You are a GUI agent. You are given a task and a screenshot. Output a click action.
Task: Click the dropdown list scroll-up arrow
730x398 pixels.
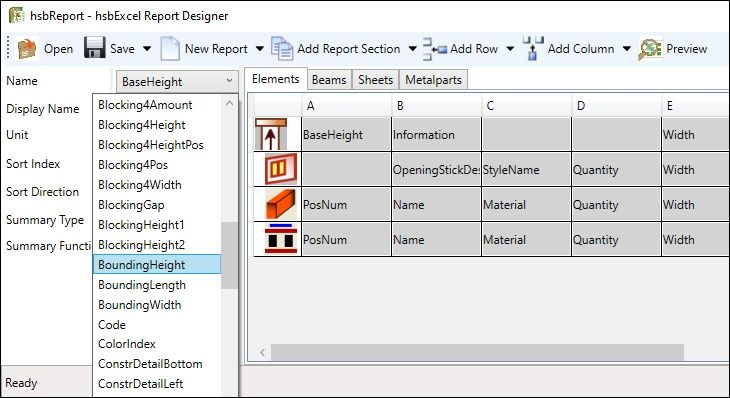pyautogui.click(x=229, y=103)
